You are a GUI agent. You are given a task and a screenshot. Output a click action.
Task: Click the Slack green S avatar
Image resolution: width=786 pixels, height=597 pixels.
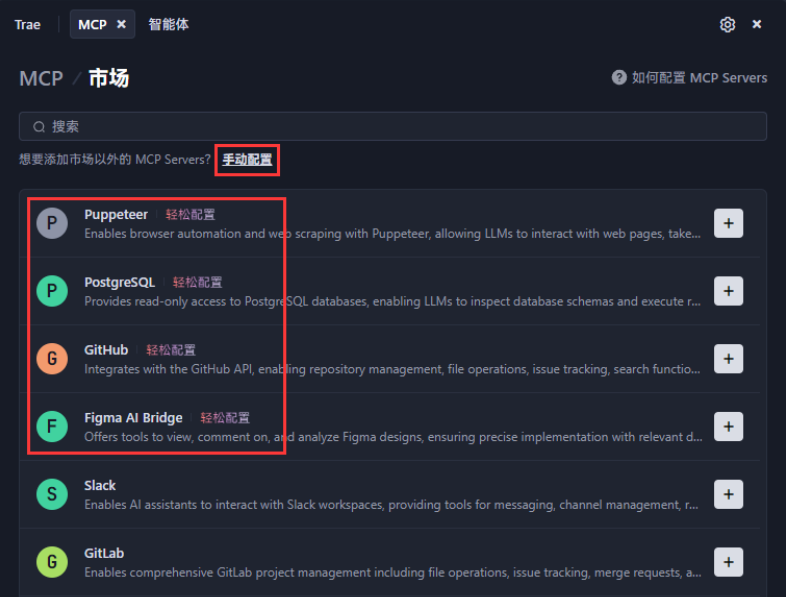[52, 494]
